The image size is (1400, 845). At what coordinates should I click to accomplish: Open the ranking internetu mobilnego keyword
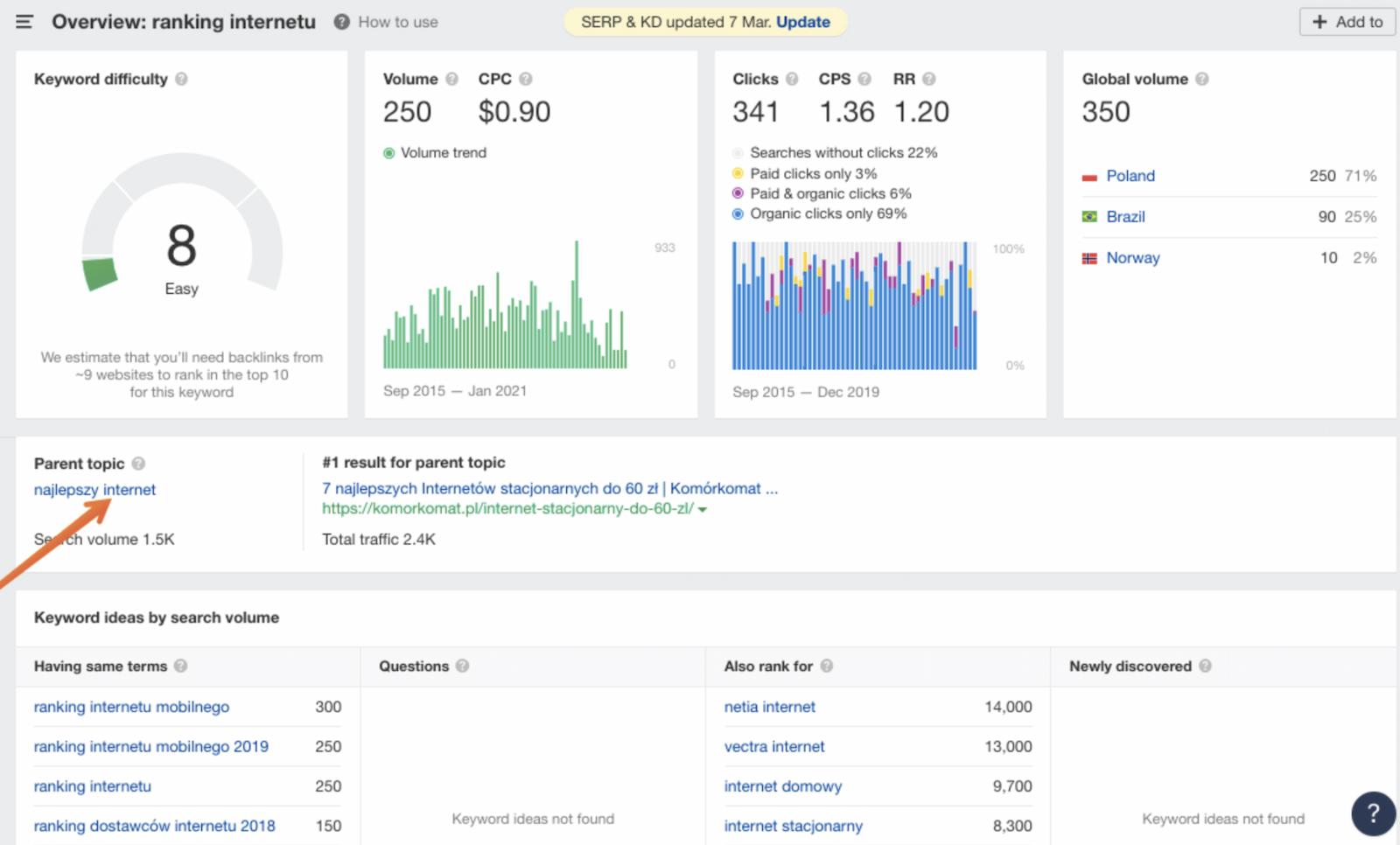131,707
